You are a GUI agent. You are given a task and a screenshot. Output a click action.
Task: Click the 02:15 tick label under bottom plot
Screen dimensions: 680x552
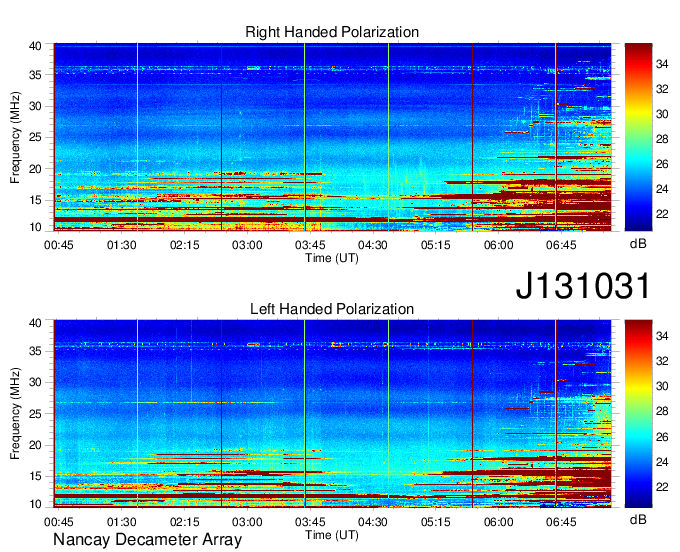click(x=184, y=522)
